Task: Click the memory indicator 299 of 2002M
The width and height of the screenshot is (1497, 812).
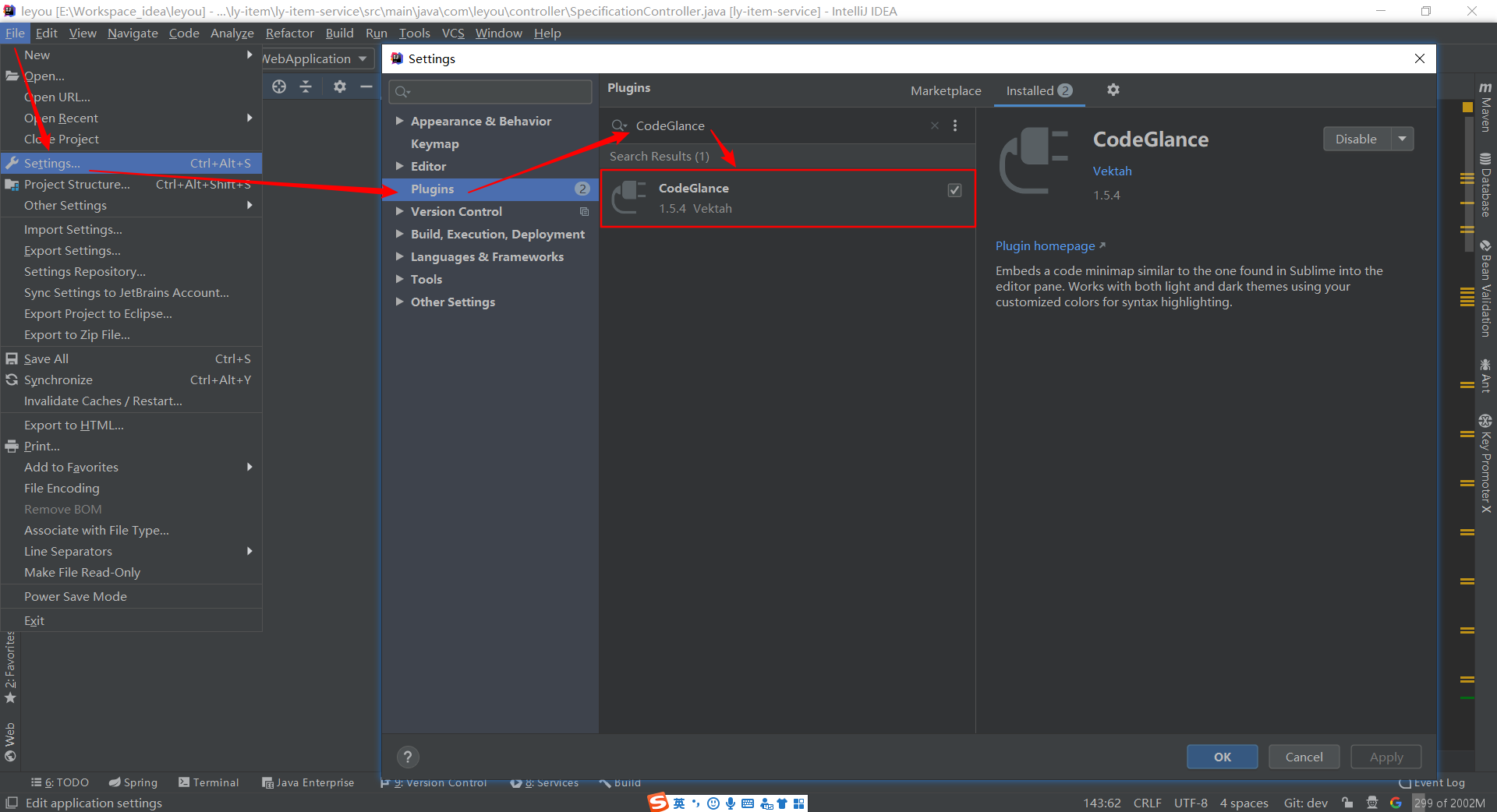Action: coord(1449,803)
